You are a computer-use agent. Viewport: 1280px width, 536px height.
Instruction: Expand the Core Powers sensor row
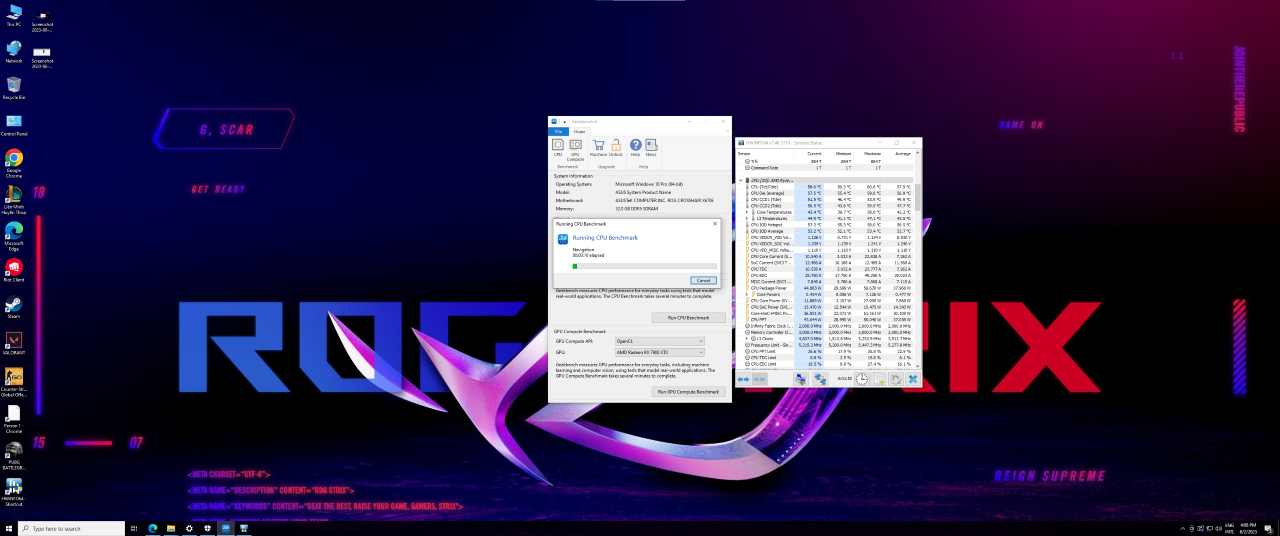747,295
